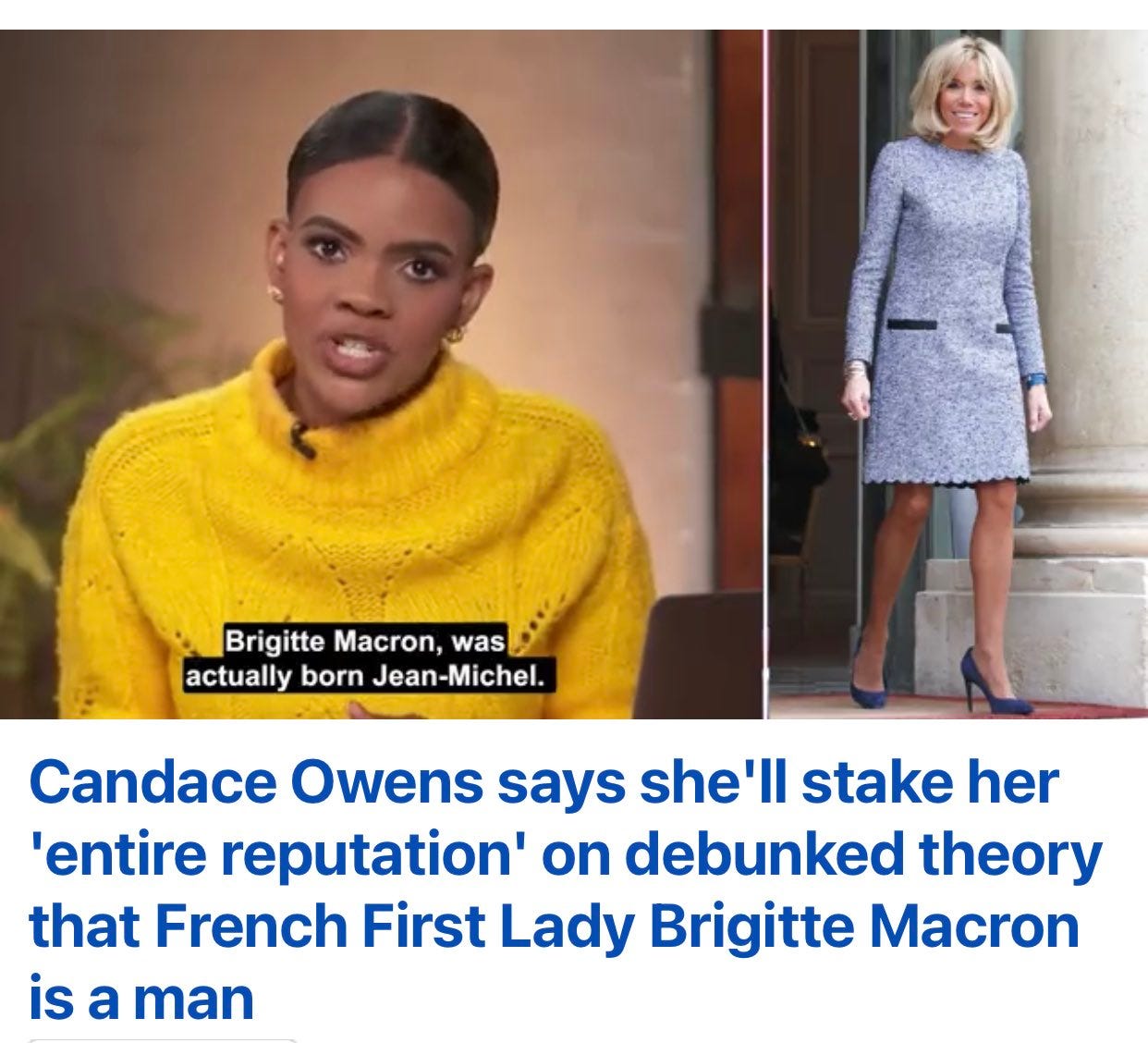Screen dimensions: 1148x1043
Task: Open the right photo of woman in blue dress
Action: click(x=959, y=374)
